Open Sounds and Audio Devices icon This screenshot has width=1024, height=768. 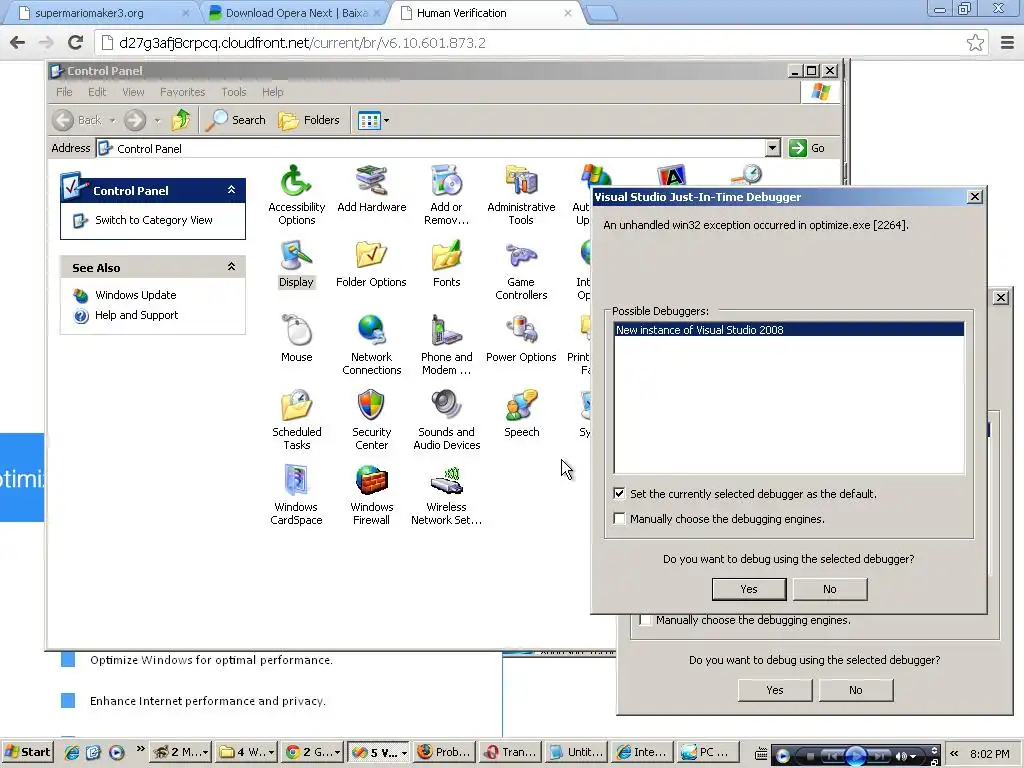[447, 420]
